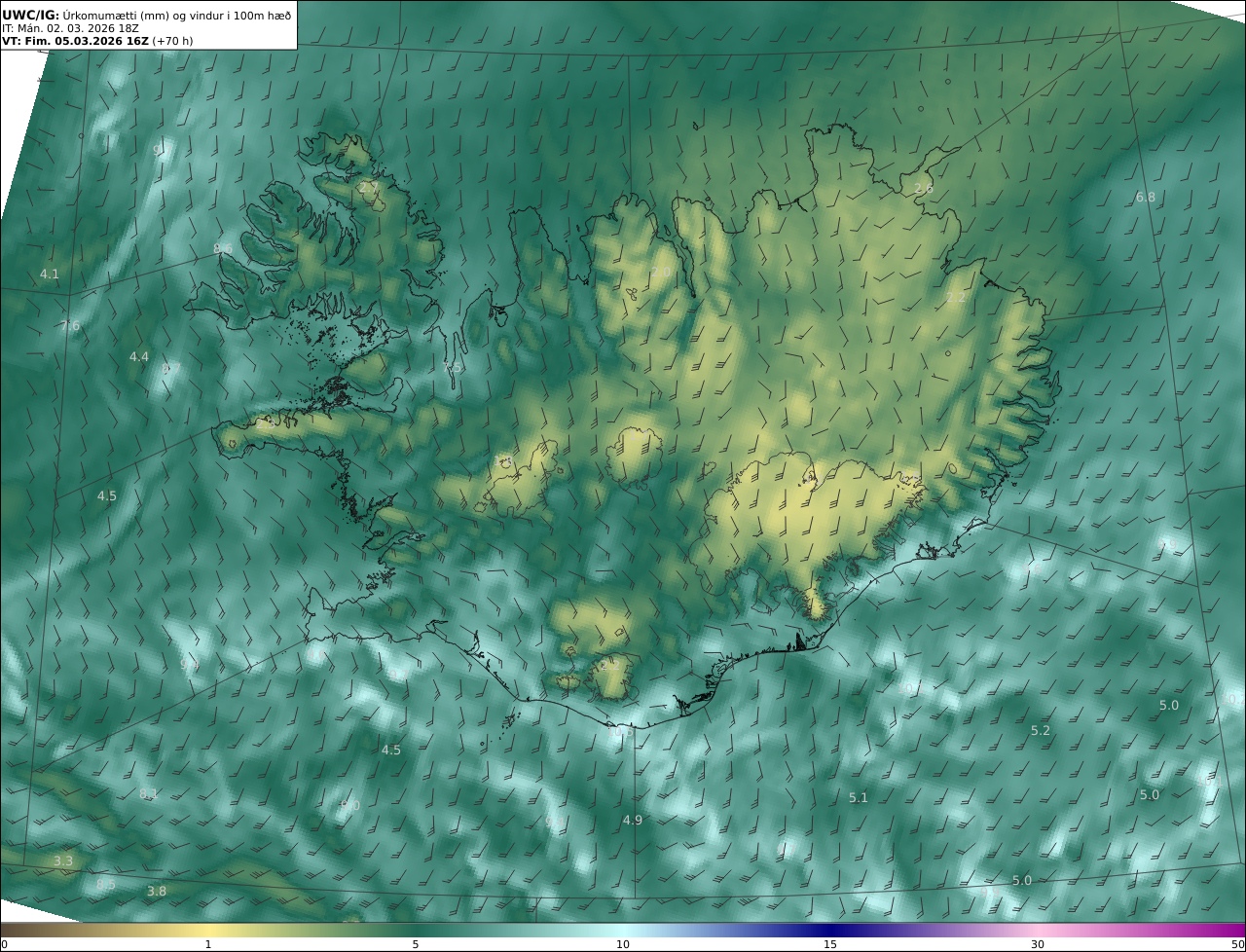Click the map value label 2.7
Image resolution: width=1246 pixels, height=952 pixels.
(x=369, y=187)
